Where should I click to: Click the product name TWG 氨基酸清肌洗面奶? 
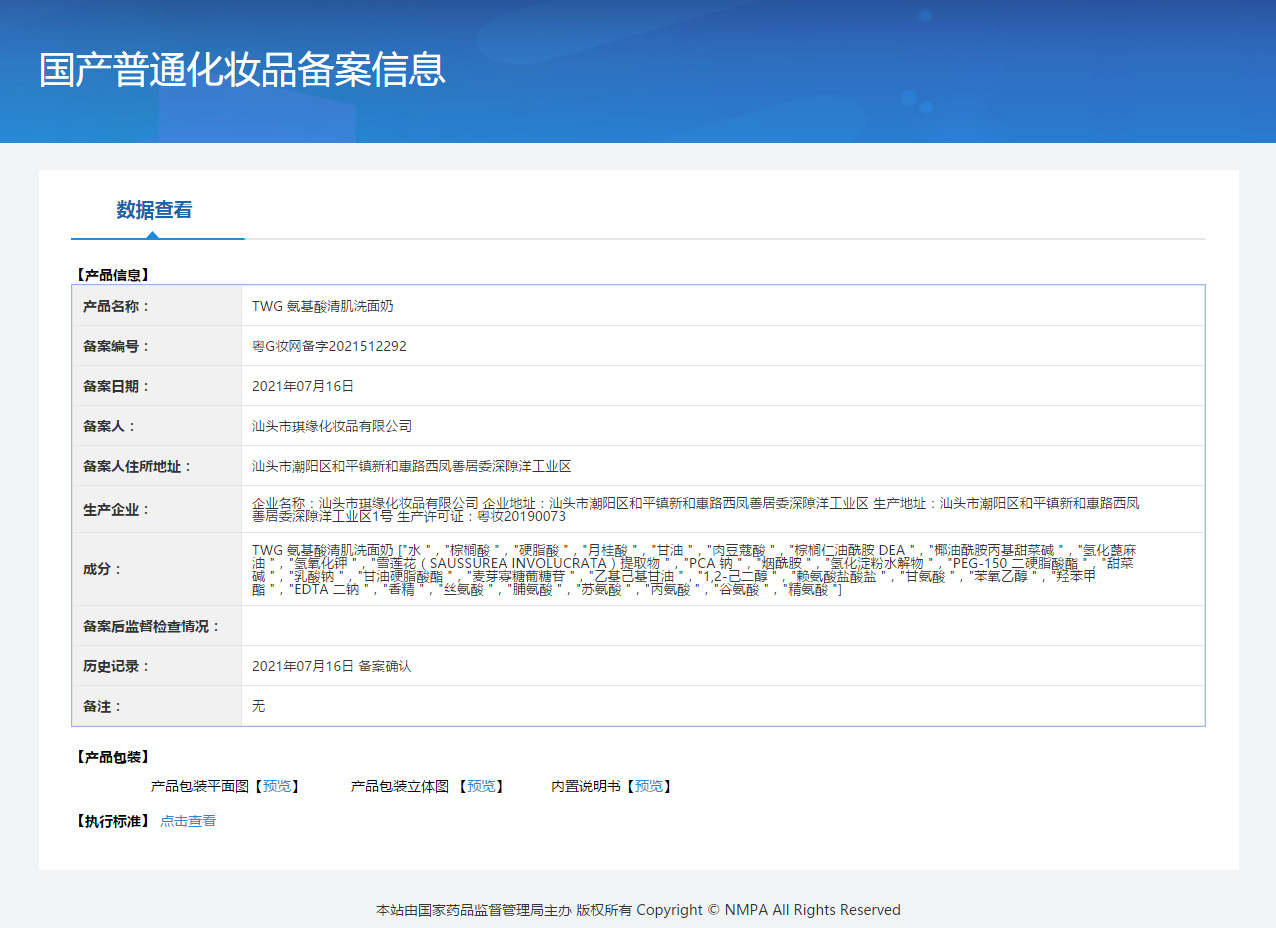point(323,306)
